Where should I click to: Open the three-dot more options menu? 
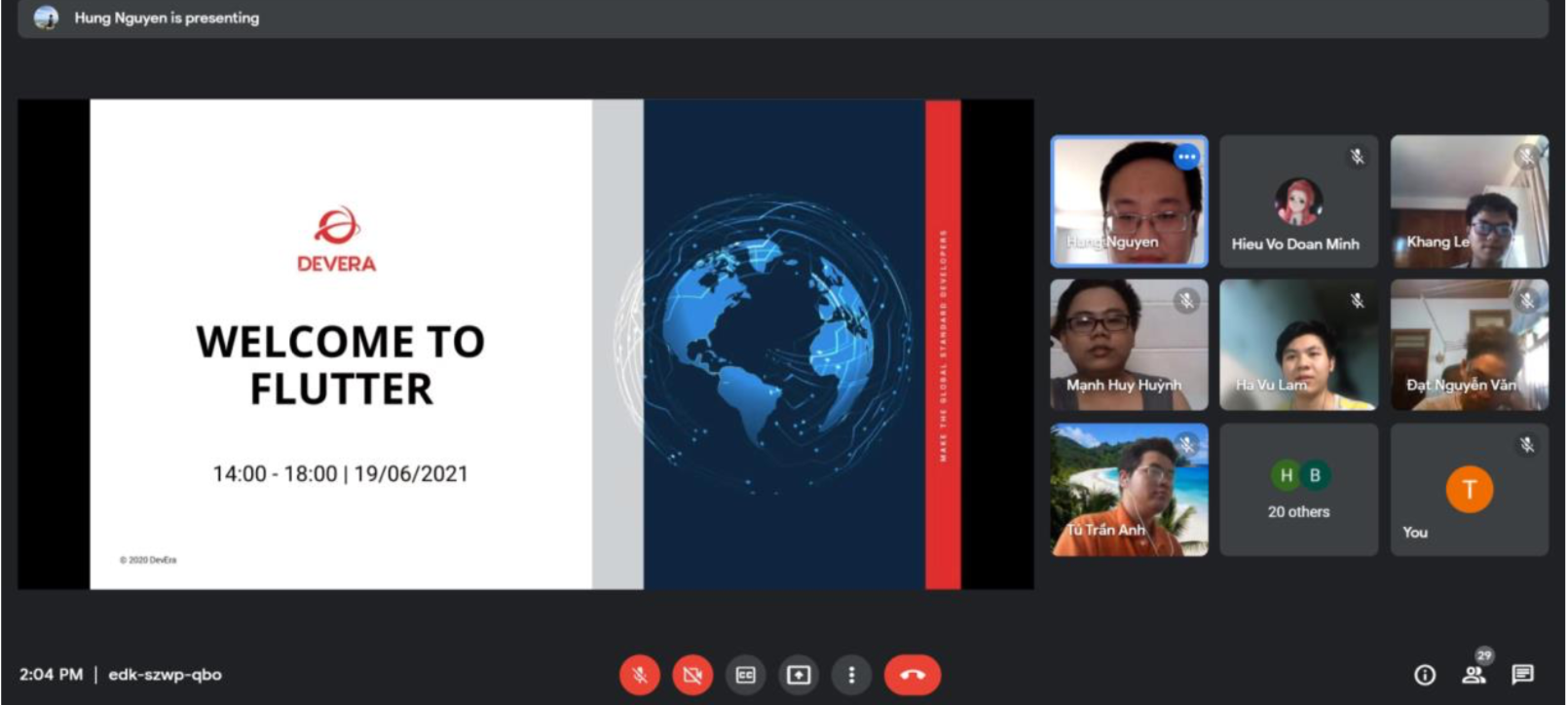coord(851,675)
